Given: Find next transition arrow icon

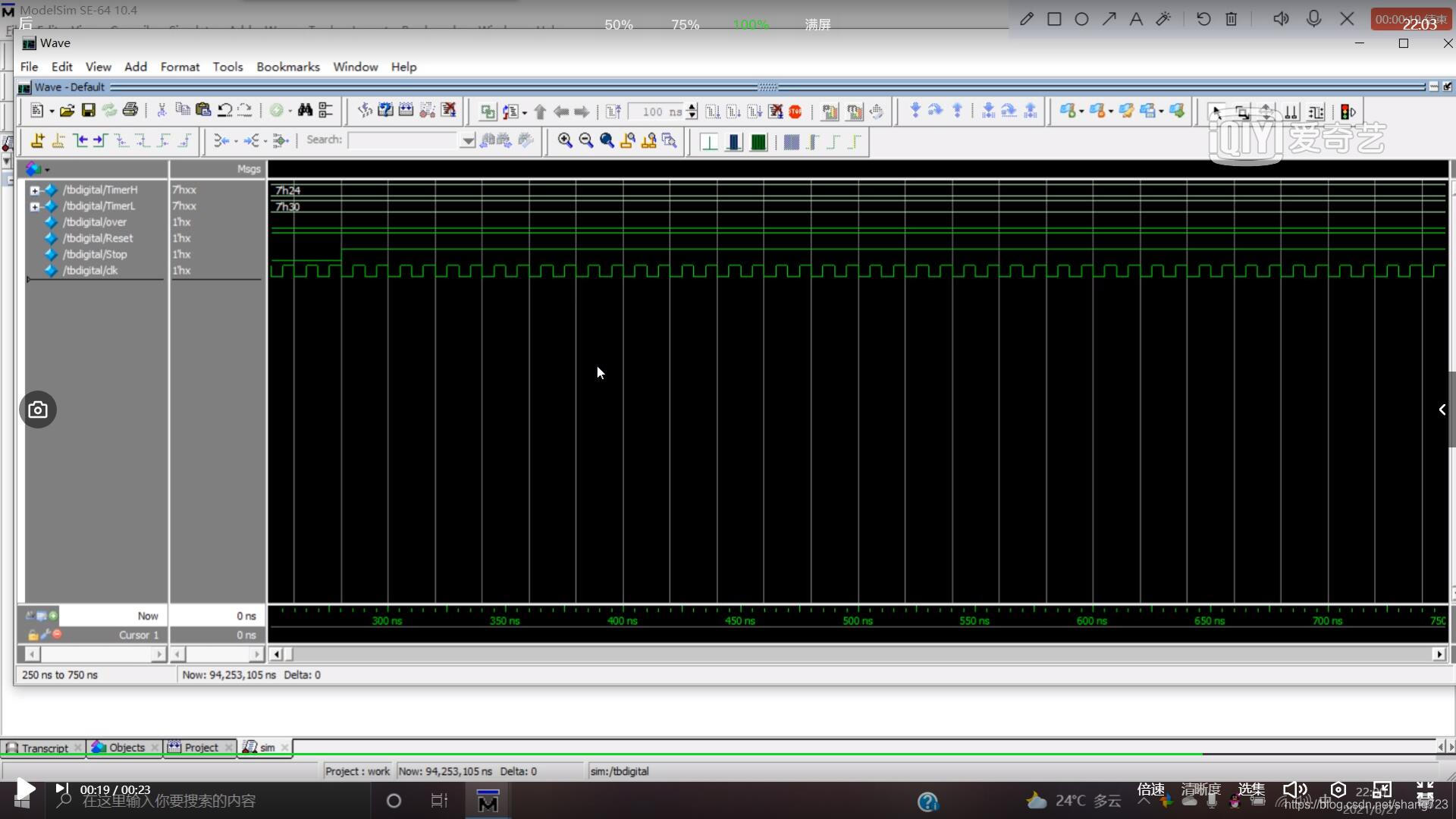Looking at the screenshot, I should pos(100,140).
